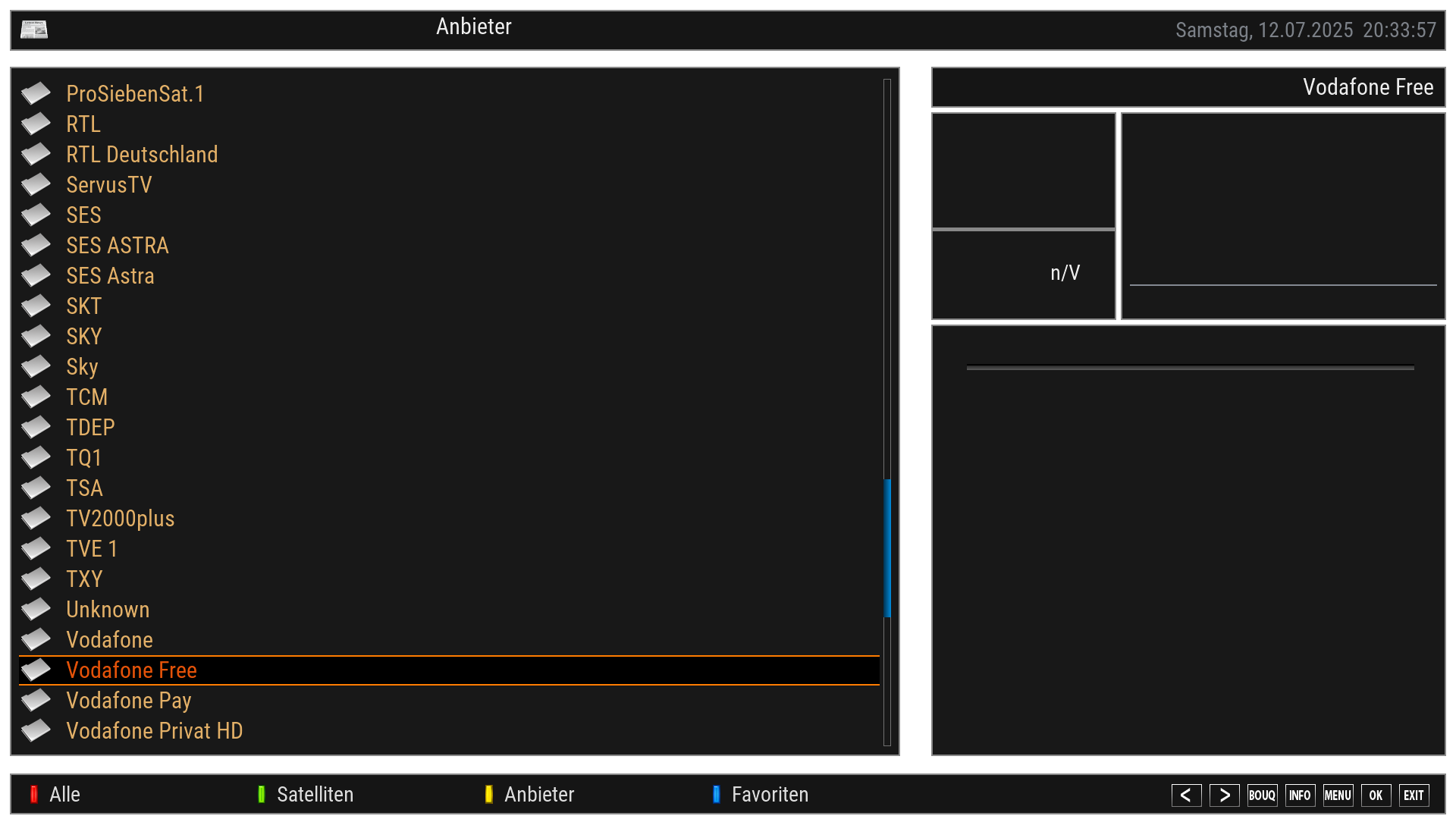Click the MENU key icon
The width and height of the screenshot is (1456, 819).
[1338, 795]
